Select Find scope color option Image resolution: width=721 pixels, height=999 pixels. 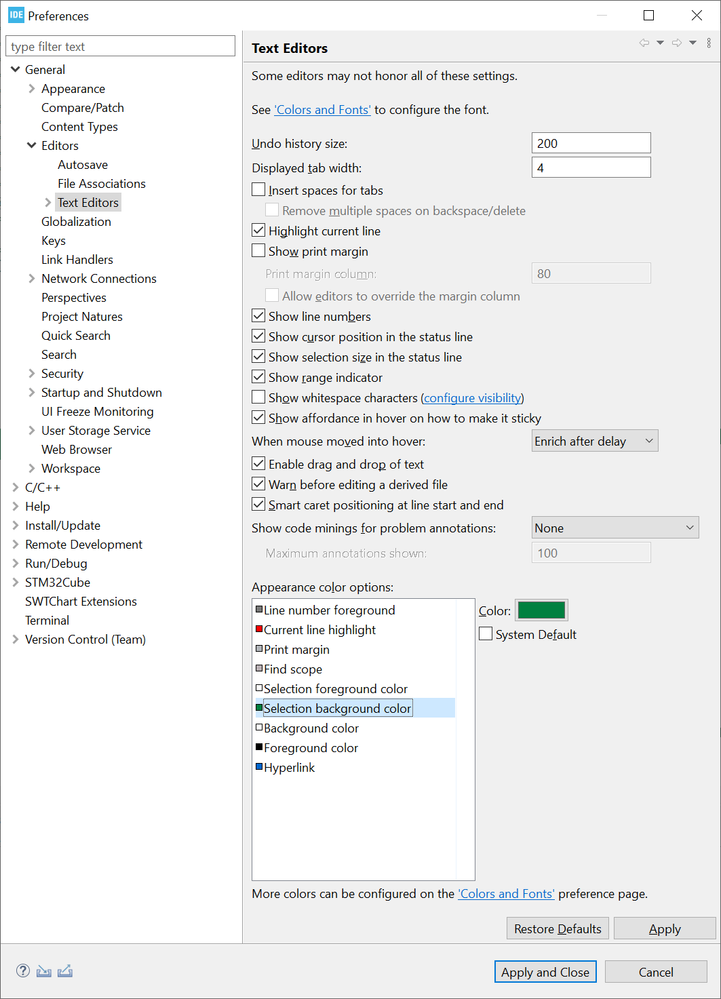click(292, 669)
